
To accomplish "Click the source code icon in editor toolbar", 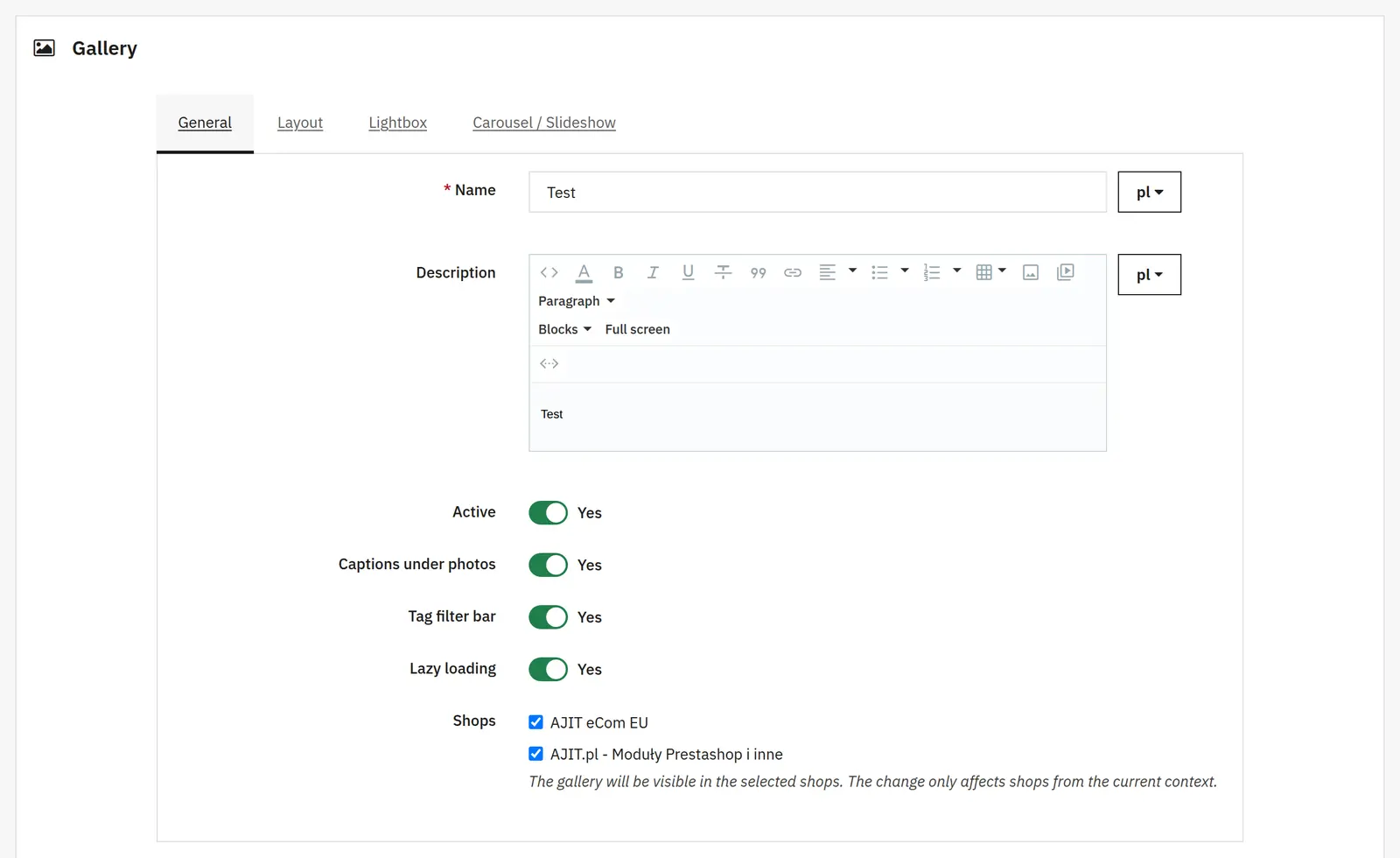I will (x=549, y=272).
